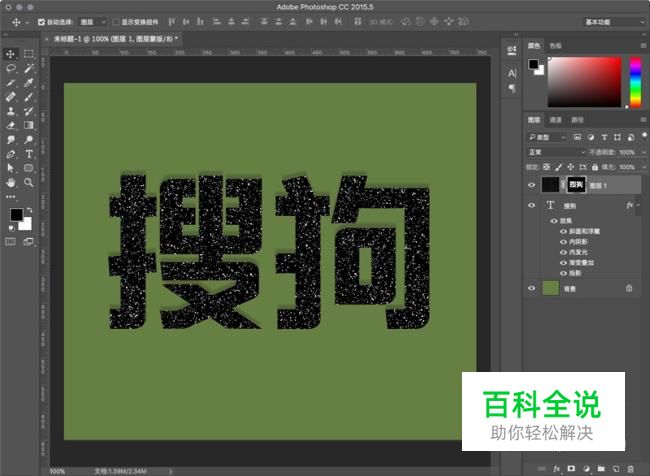The width and height of the screenshot is (650, 476).
Task: Select the Layers tab
Action: click(x=534, y=120)
